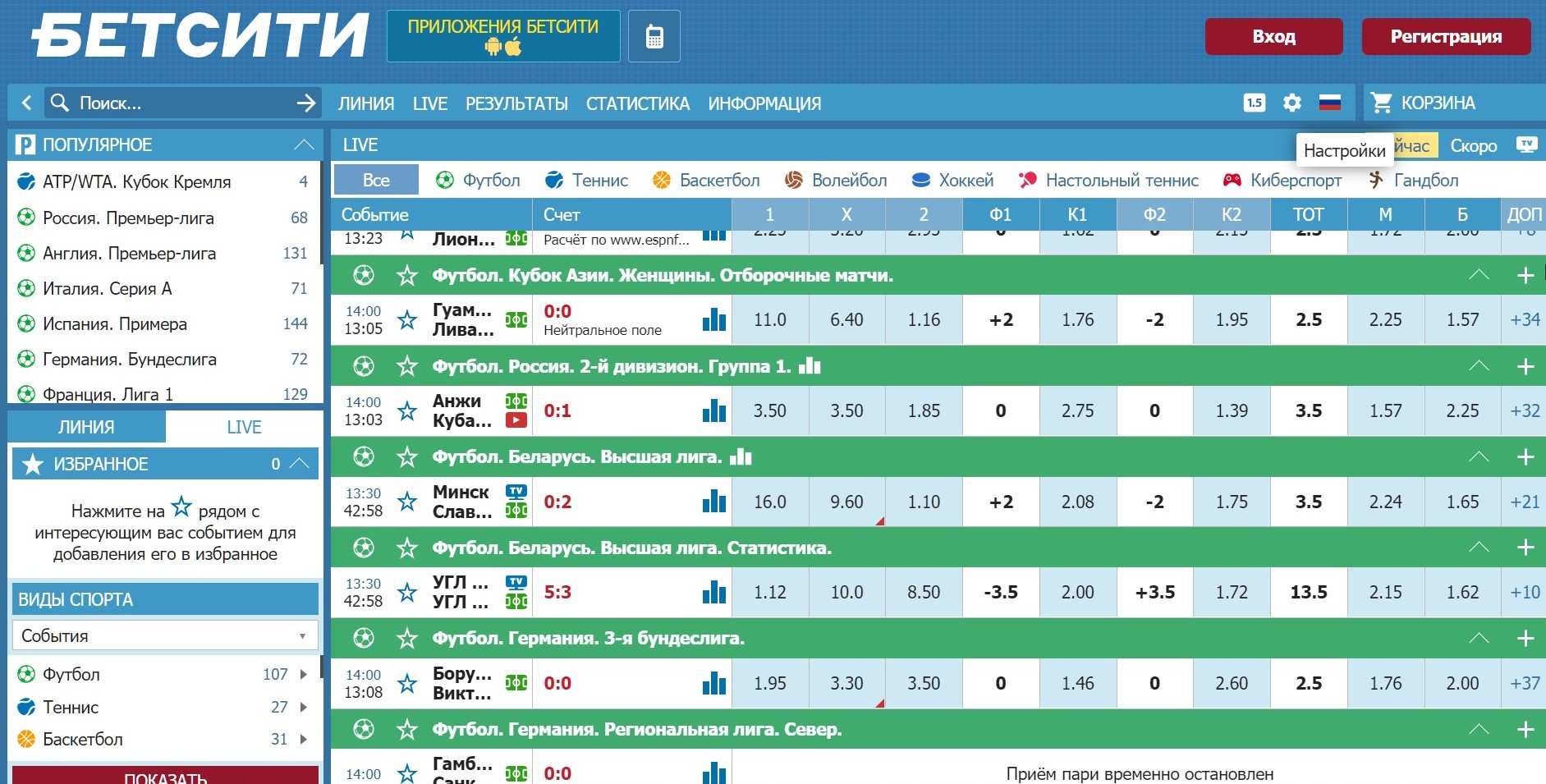Image resolution: width=1546 pixels, height=784 pixels.
Task: Change language via the Russian flag icon
Action: pyautogui.click(x=1330, y=103)
